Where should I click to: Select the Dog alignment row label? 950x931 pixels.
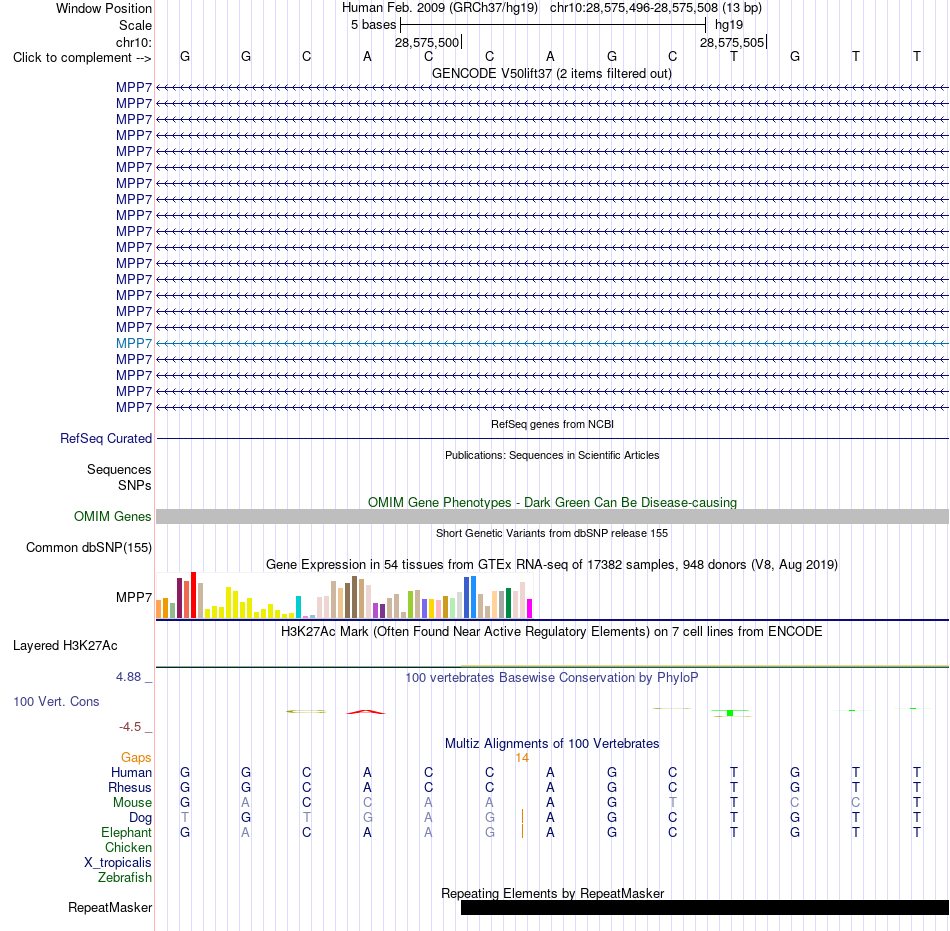140,818
